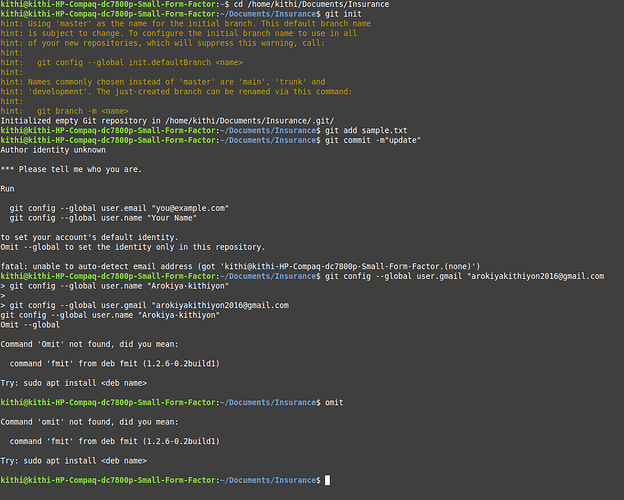
Task: Click the terminal cursor at the final prompt
Action: (327, 480)
